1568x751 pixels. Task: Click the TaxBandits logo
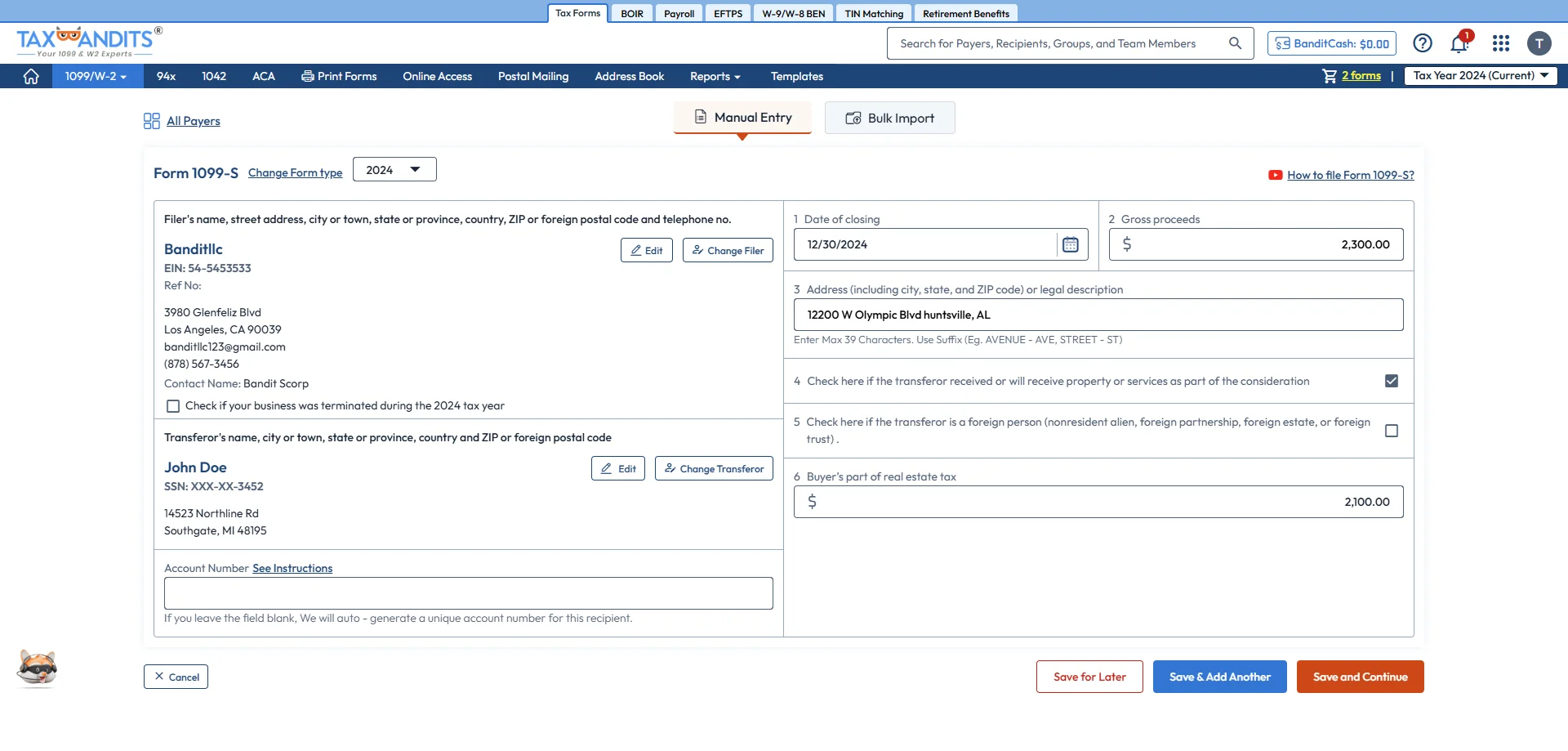point(89,42)
